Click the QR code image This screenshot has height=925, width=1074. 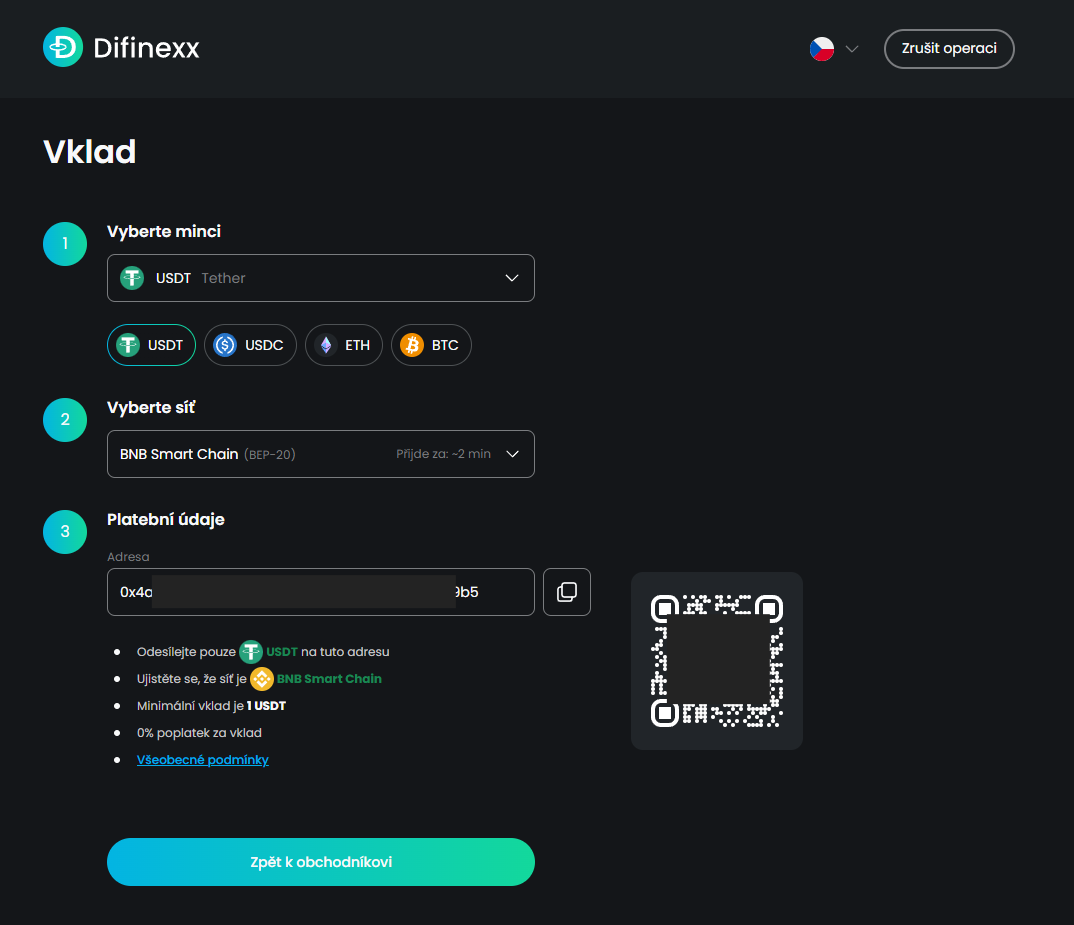click(x=716, y=661)
